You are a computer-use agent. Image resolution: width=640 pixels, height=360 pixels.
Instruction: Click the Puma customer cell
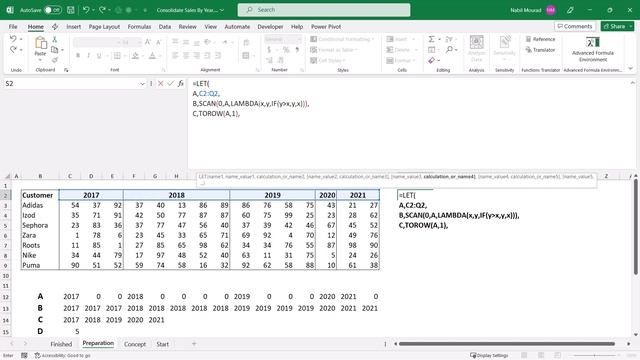pos(40,265)
